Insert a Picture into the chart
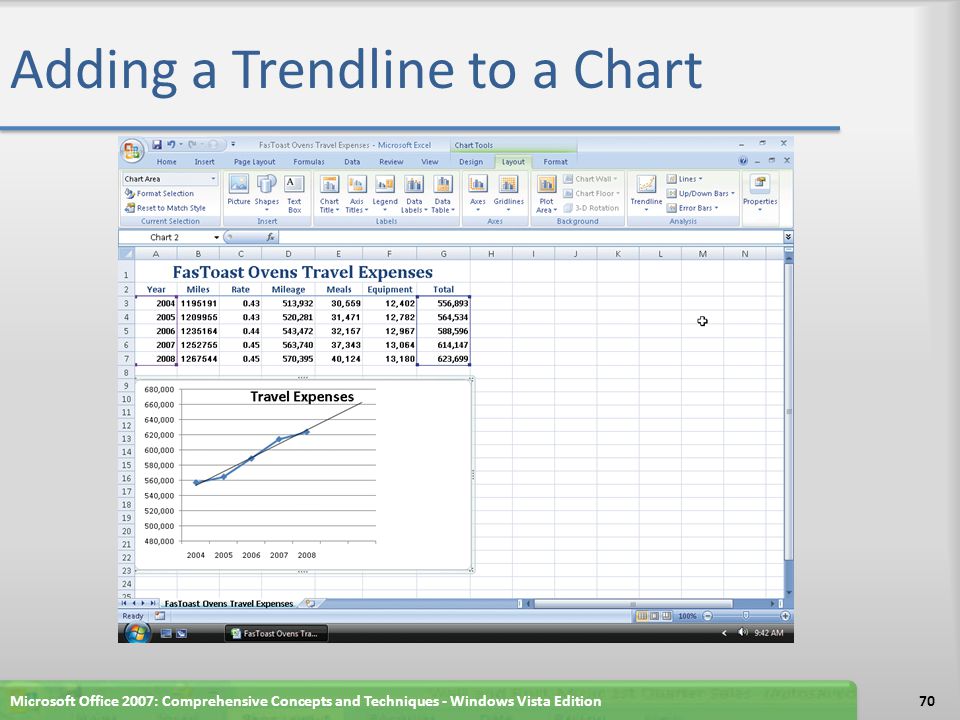The image size is (960, 720). click(x=238, y=190)
